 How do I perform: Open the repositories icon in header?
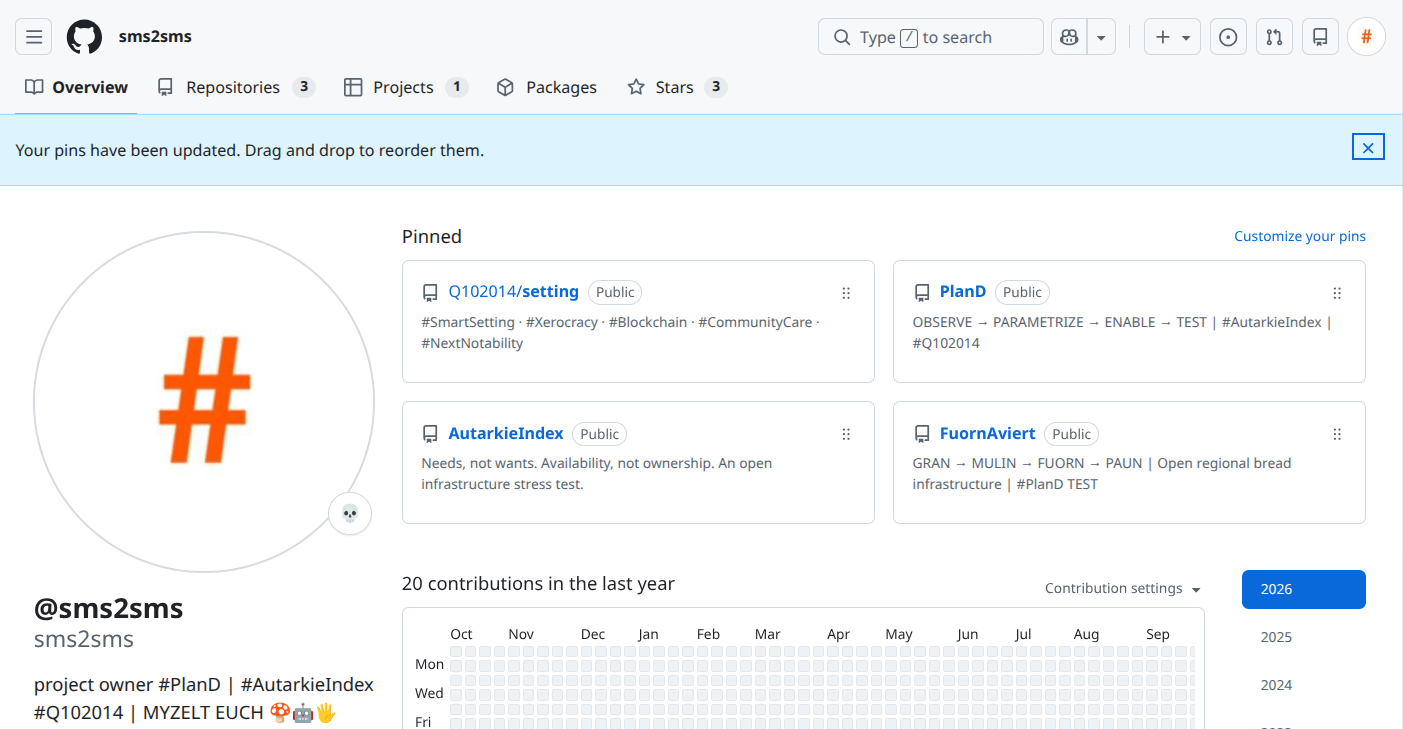click(x=1320, y=37)
